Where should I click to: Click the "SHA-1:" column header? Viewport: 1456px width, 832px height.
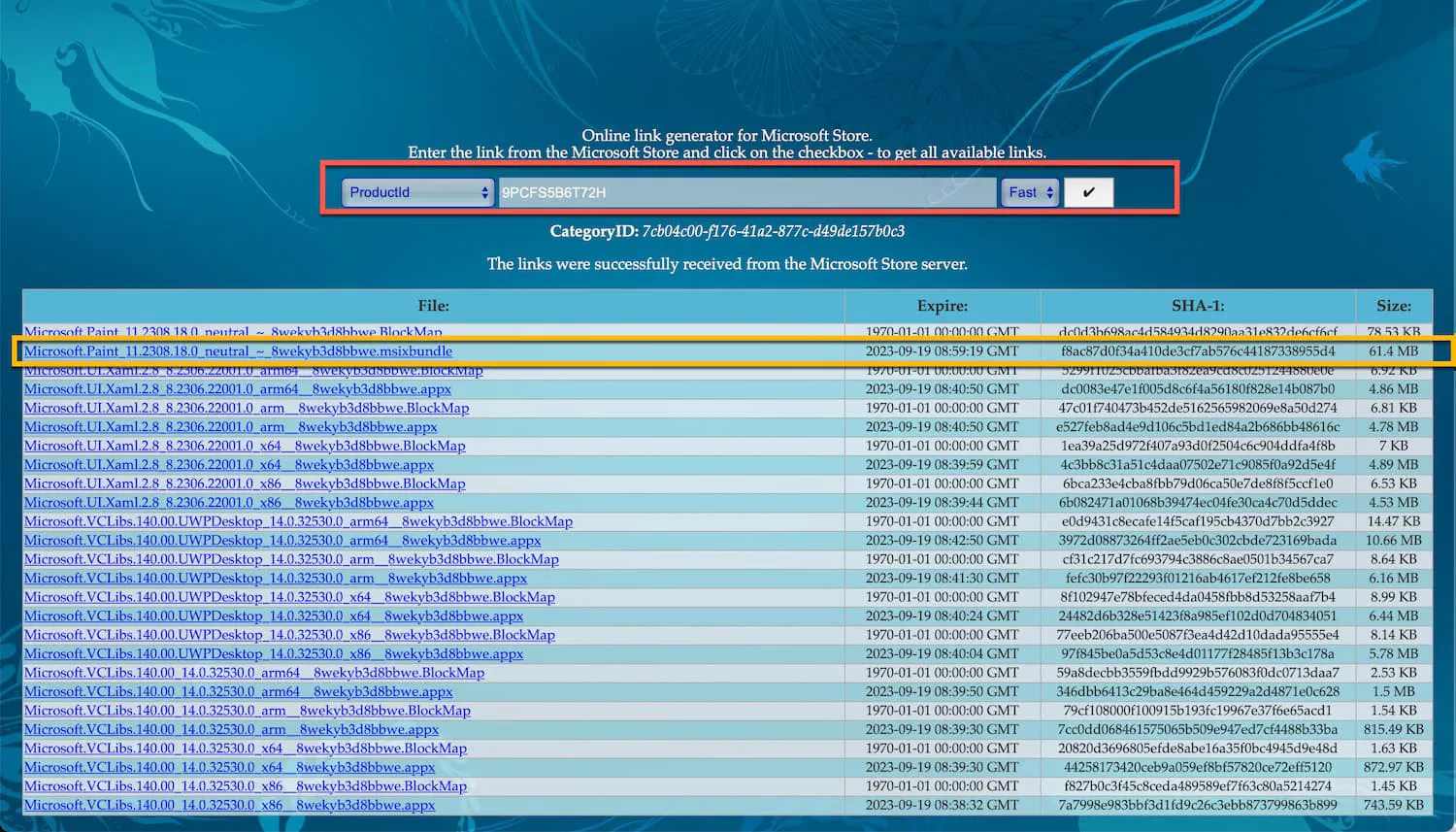coord(1198,306)
